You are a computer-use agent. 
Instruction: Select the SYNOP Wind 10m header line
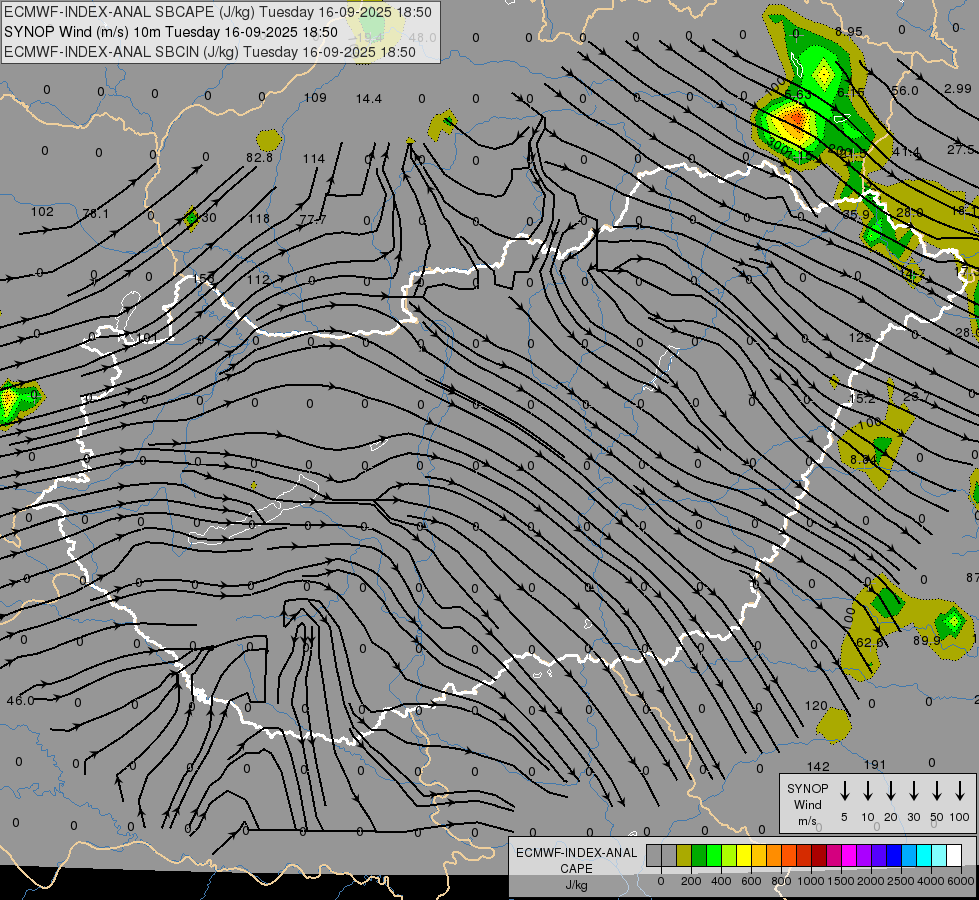click(x=170, y=32)
